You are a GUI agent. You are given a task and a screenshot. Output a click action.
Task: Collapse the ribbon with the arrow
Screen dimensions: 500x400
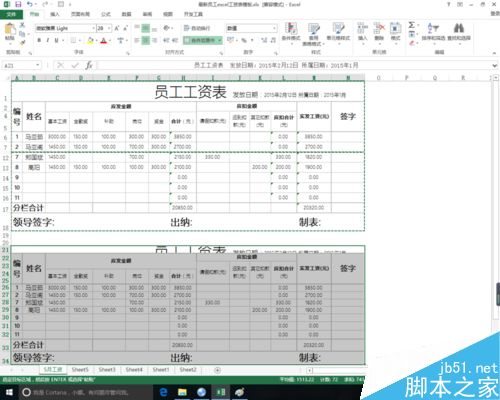(494, 53)
